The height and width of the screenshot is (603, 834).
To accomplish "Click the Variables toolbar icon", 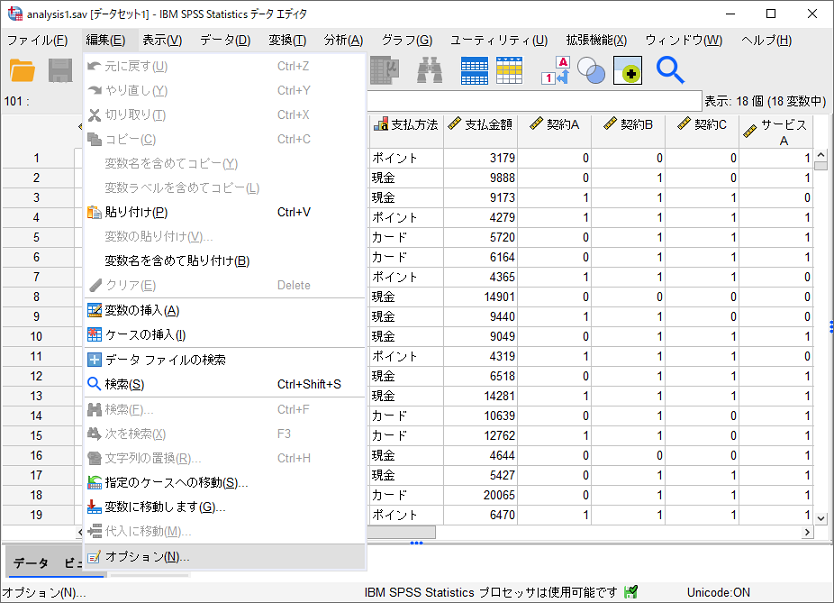I will [384, 70].
